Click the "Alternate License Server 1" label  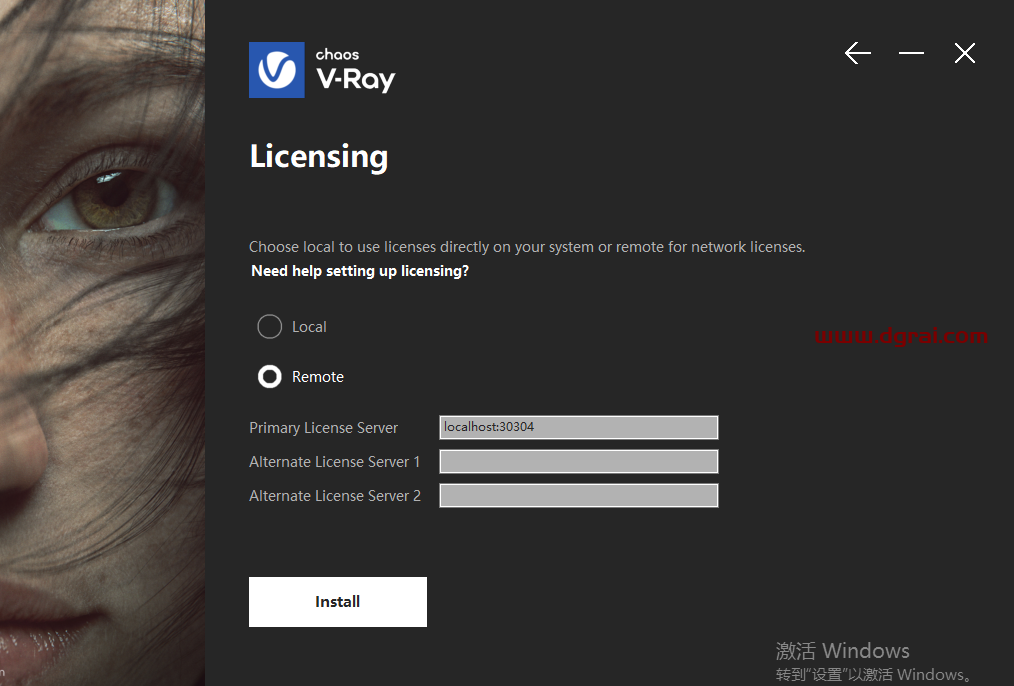(x=334, y=462)
